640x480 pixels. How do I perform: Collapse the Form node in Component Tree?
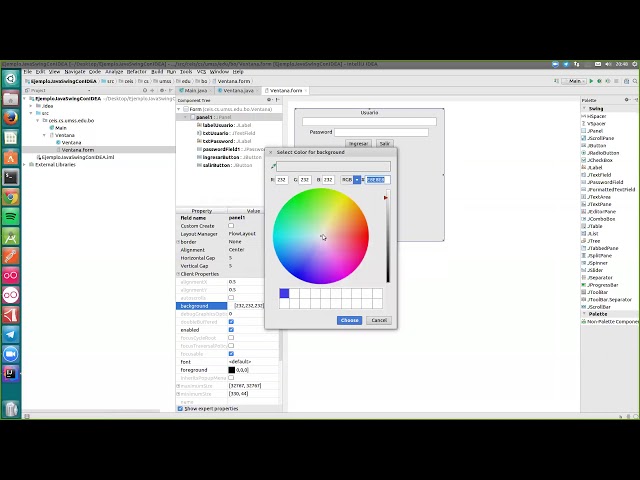pyautogui.click(x=179, y=109)
